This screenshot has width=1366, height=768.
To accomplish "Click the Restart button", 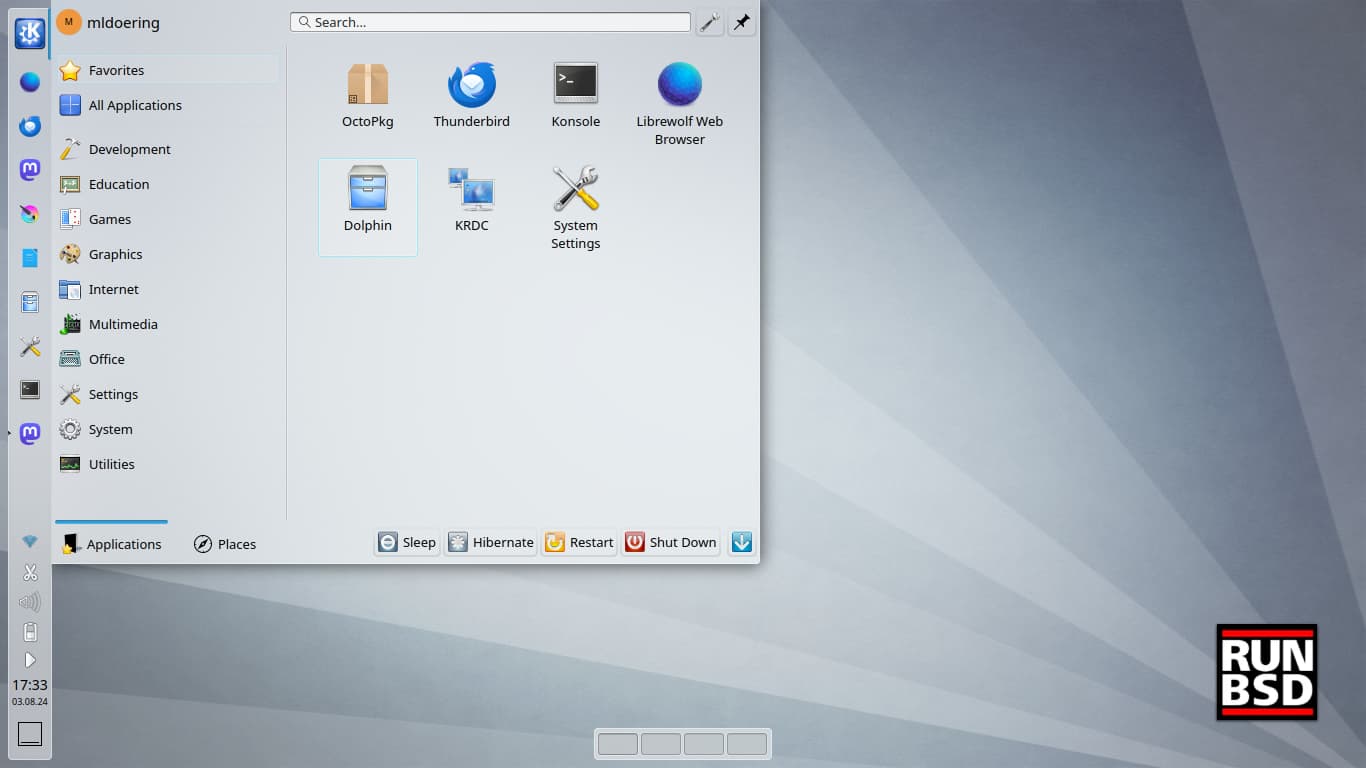I will (579, 542).
